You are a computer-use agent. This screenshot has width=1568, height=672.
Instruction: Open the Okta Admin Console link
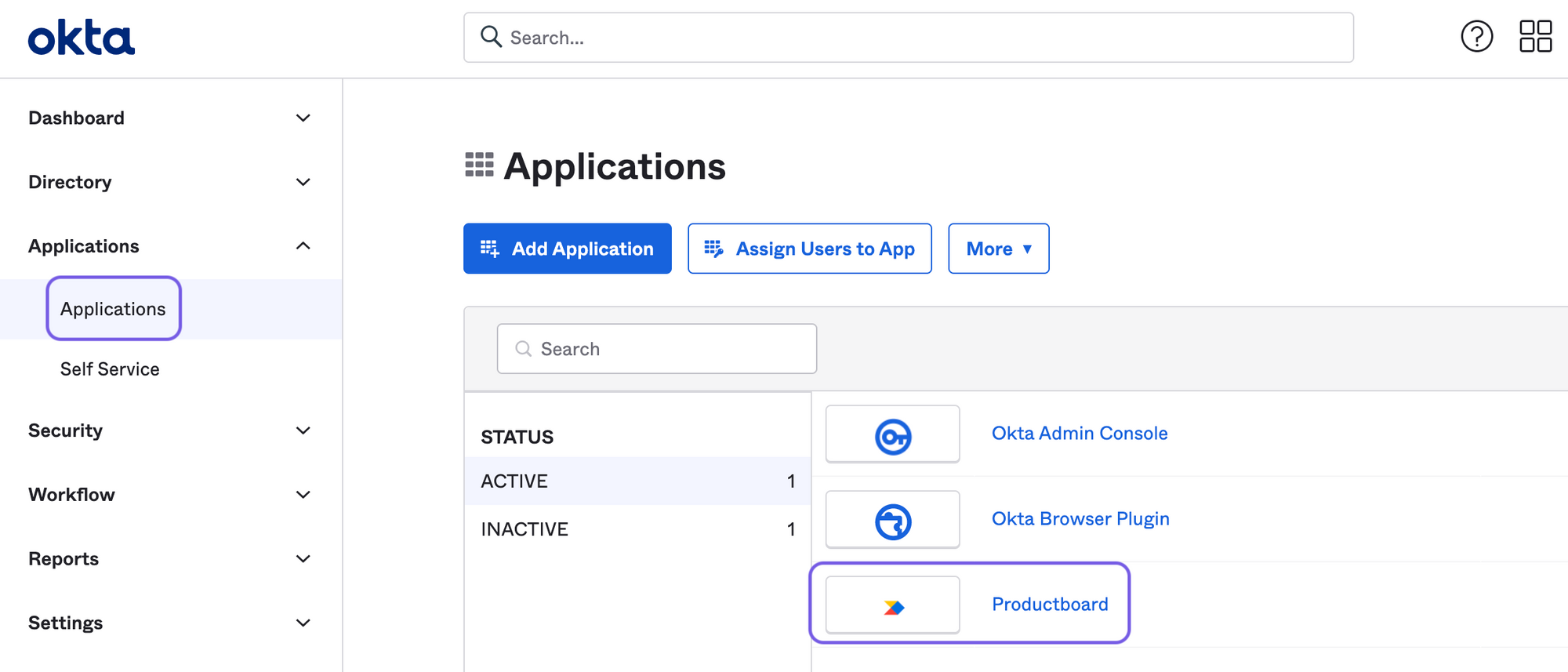[1080, 434]
